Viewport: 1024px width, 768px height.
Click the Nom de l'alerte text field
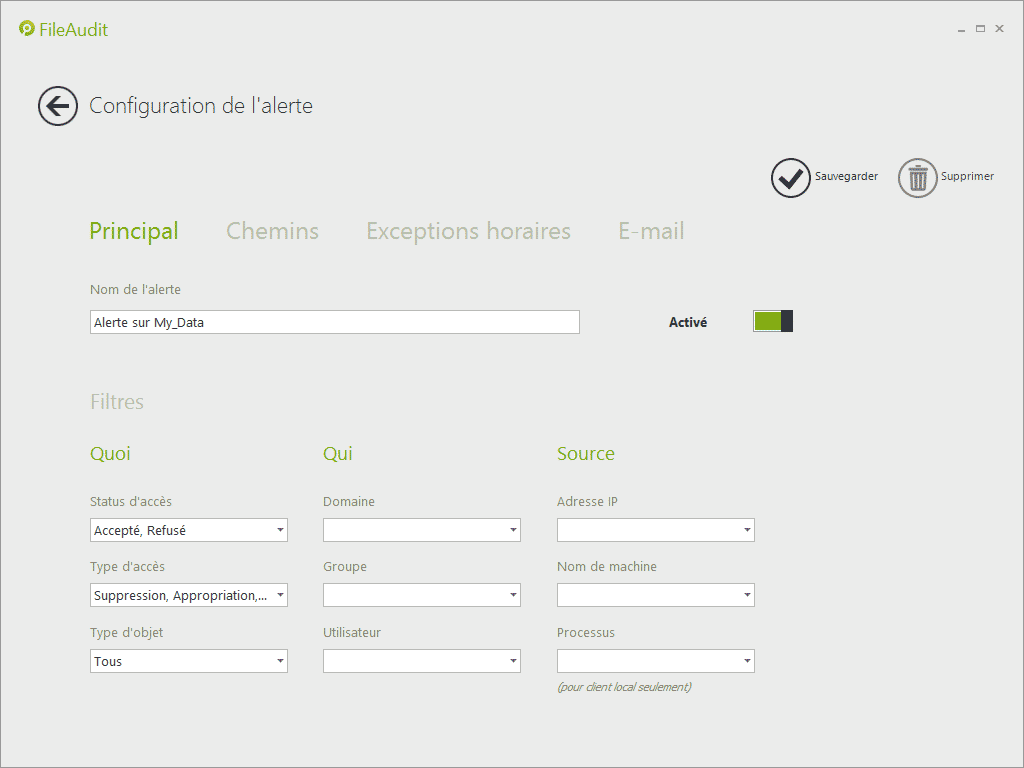334,322
